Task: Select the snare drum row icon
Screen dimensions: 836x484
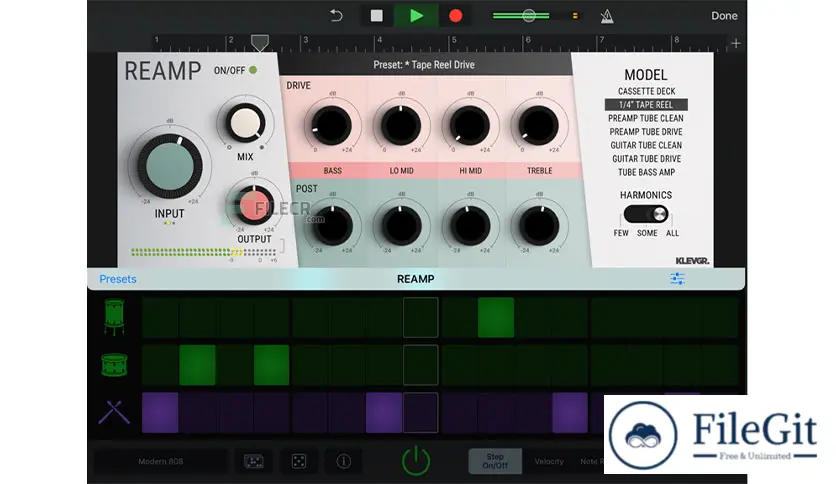Action: 114,365
